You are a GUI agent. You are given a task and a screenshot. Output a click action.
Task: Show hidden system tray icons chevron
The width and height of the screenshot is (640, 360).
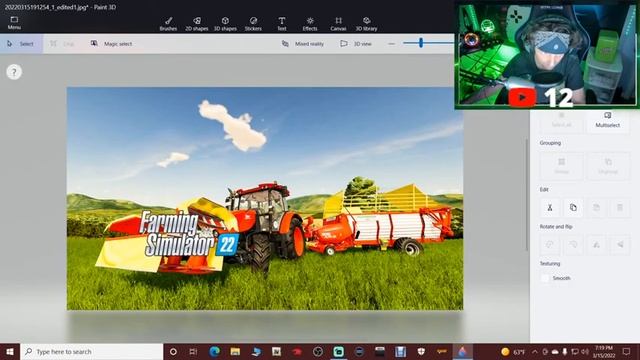point(535,351)
